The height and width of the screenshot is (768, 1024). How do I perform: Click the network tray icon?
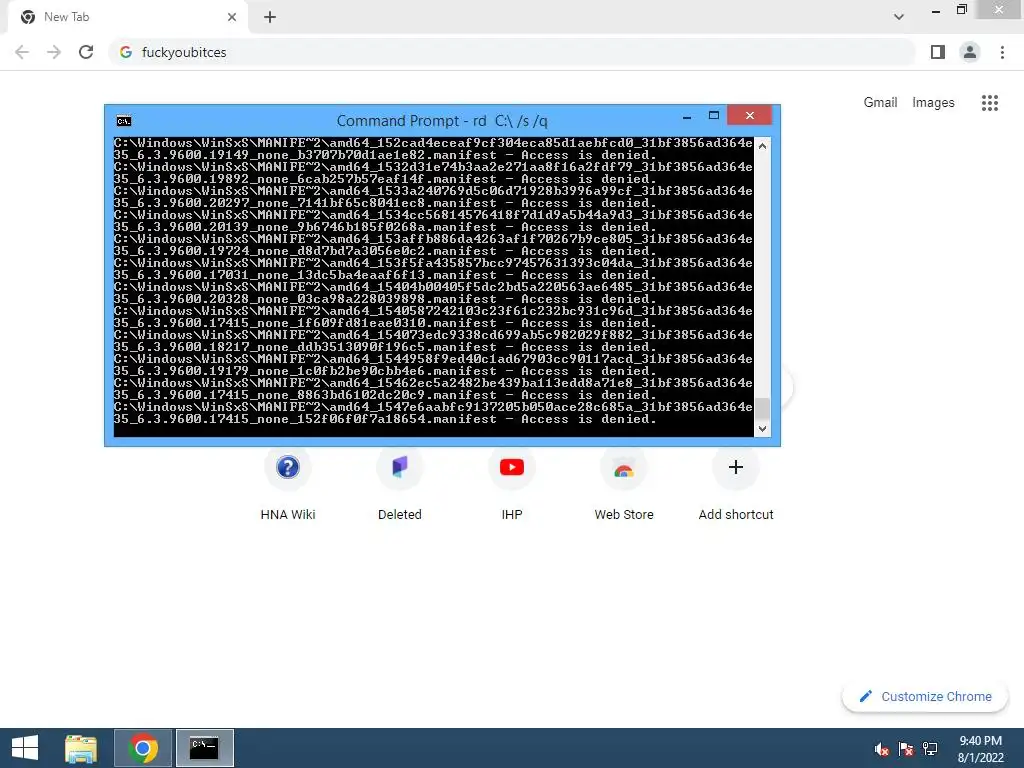point(930,749)
